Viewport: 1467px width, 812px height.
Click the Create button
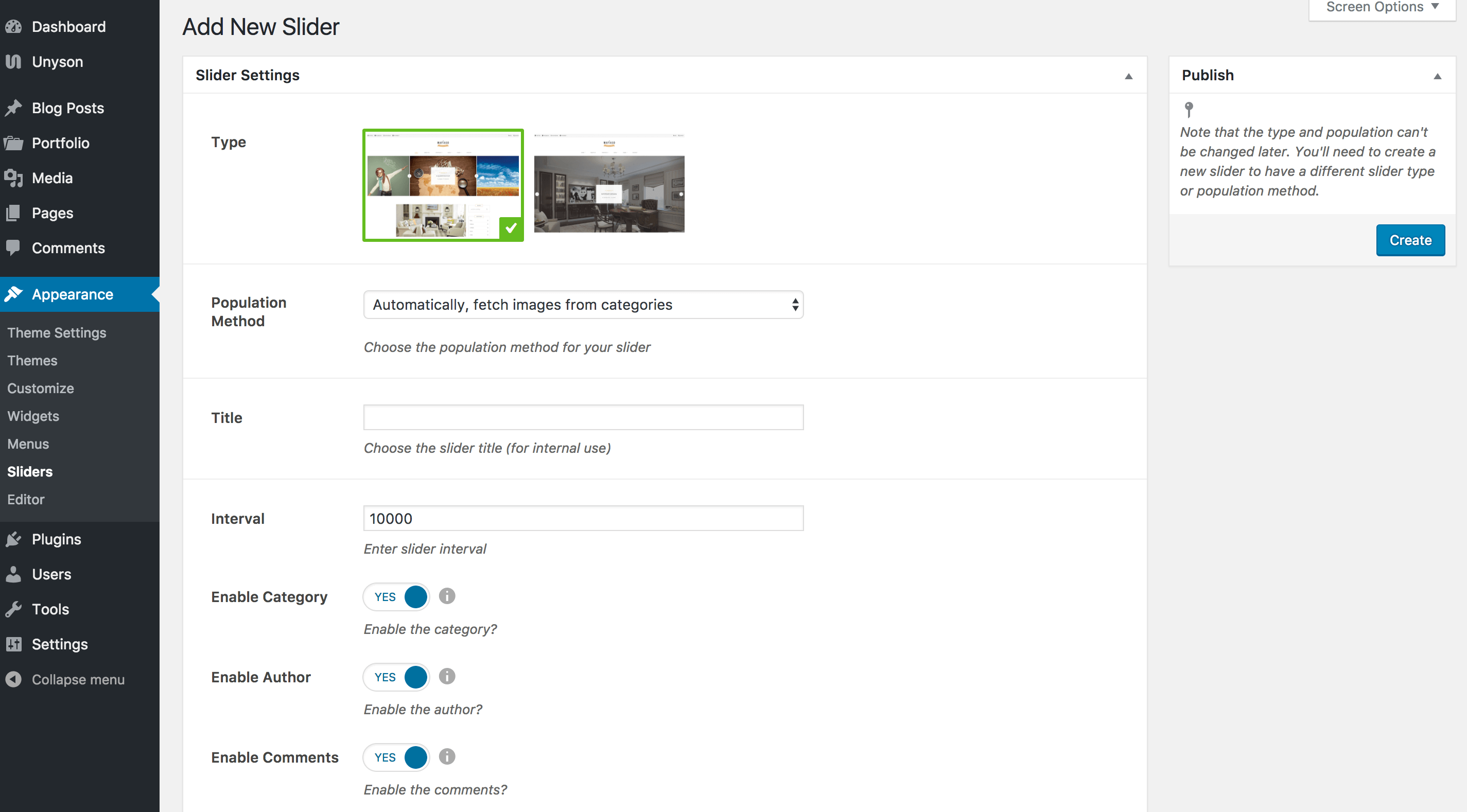(1410, 240)
